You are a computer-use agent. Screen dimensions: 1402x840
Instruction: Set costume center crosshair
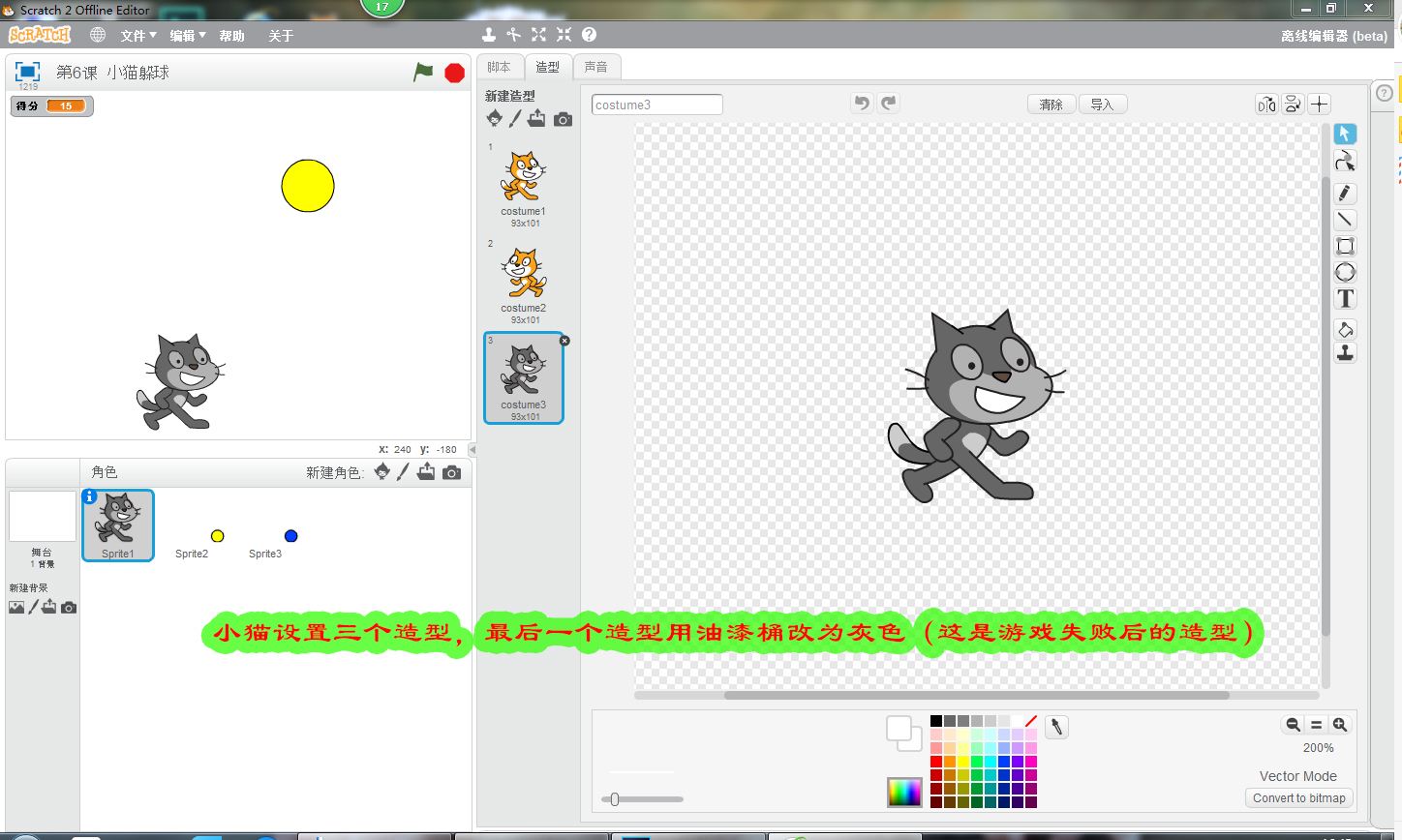pyautogui.click(x=1320, y=105)
